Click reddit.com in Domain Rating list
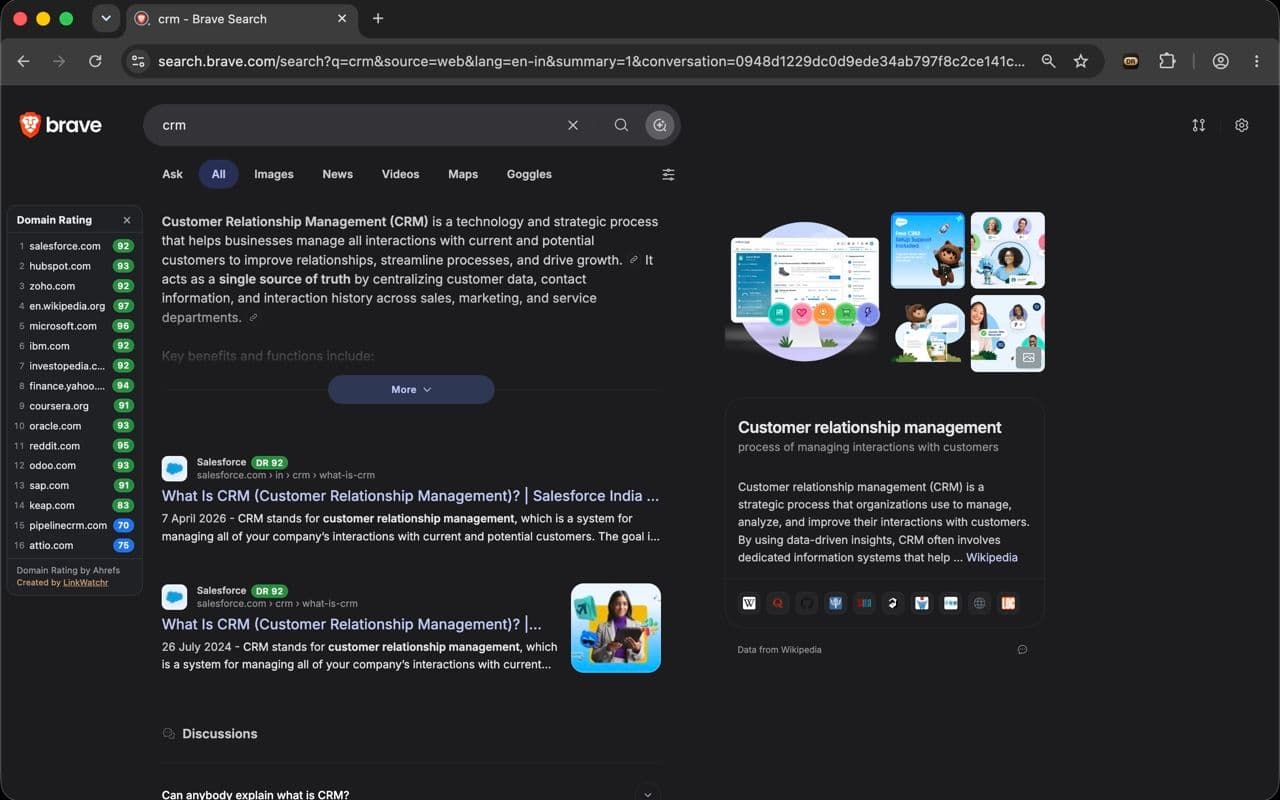 point(54,446)
